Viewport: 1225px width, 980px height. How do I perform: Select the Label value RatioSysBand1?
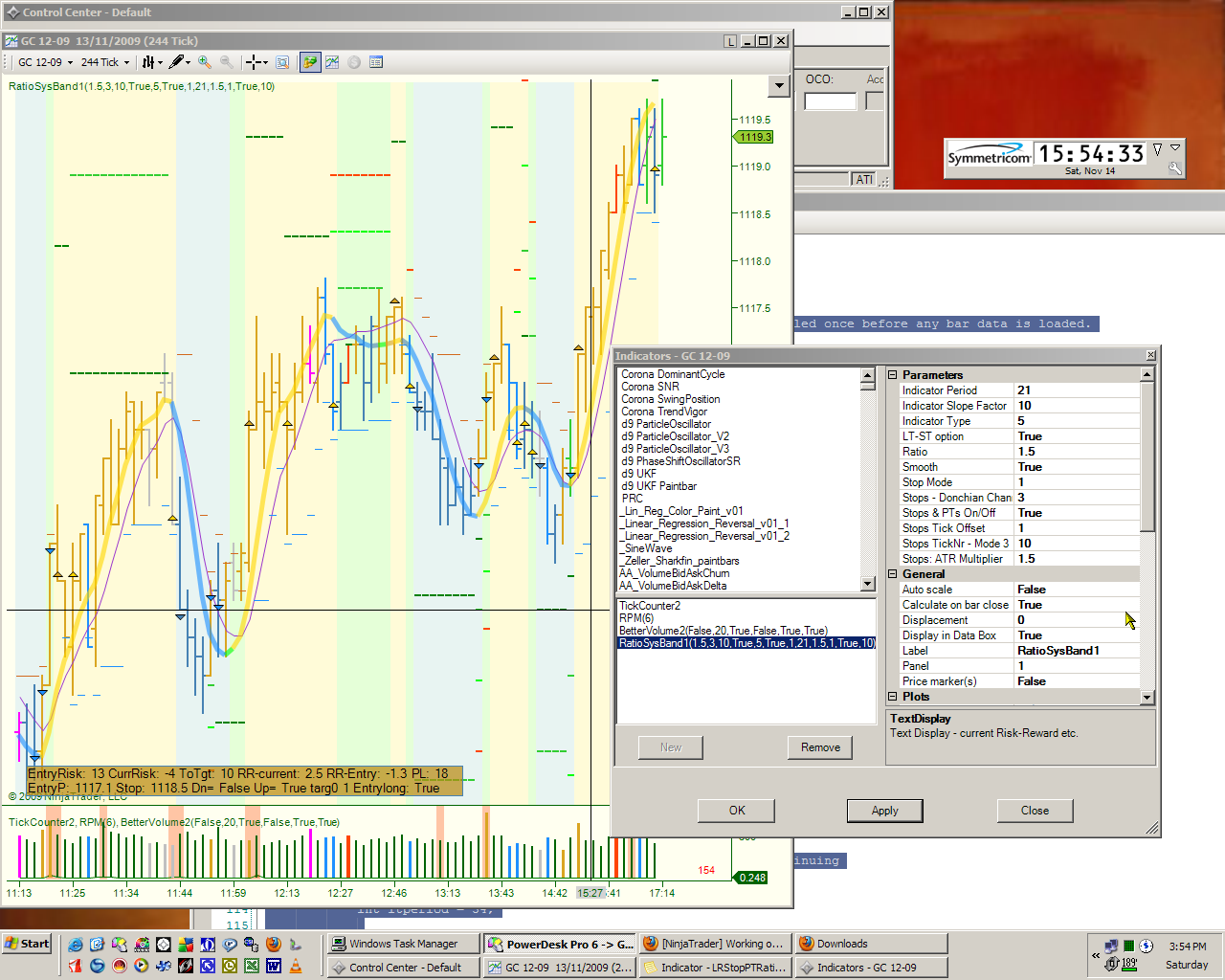click(x=1077, y=651)
